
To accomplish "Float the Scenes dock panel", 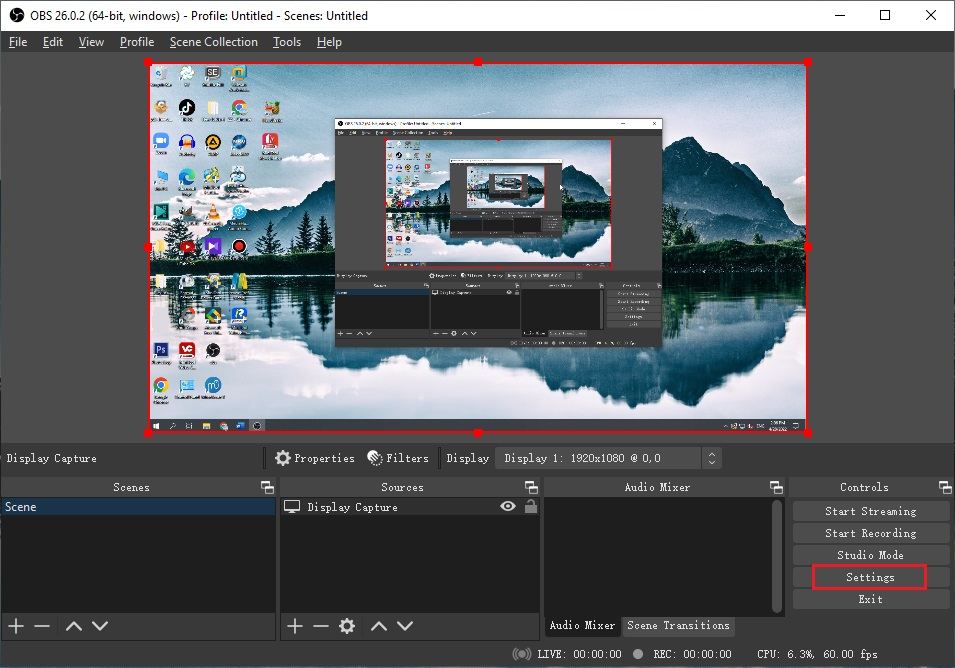I will pos(267,487).
